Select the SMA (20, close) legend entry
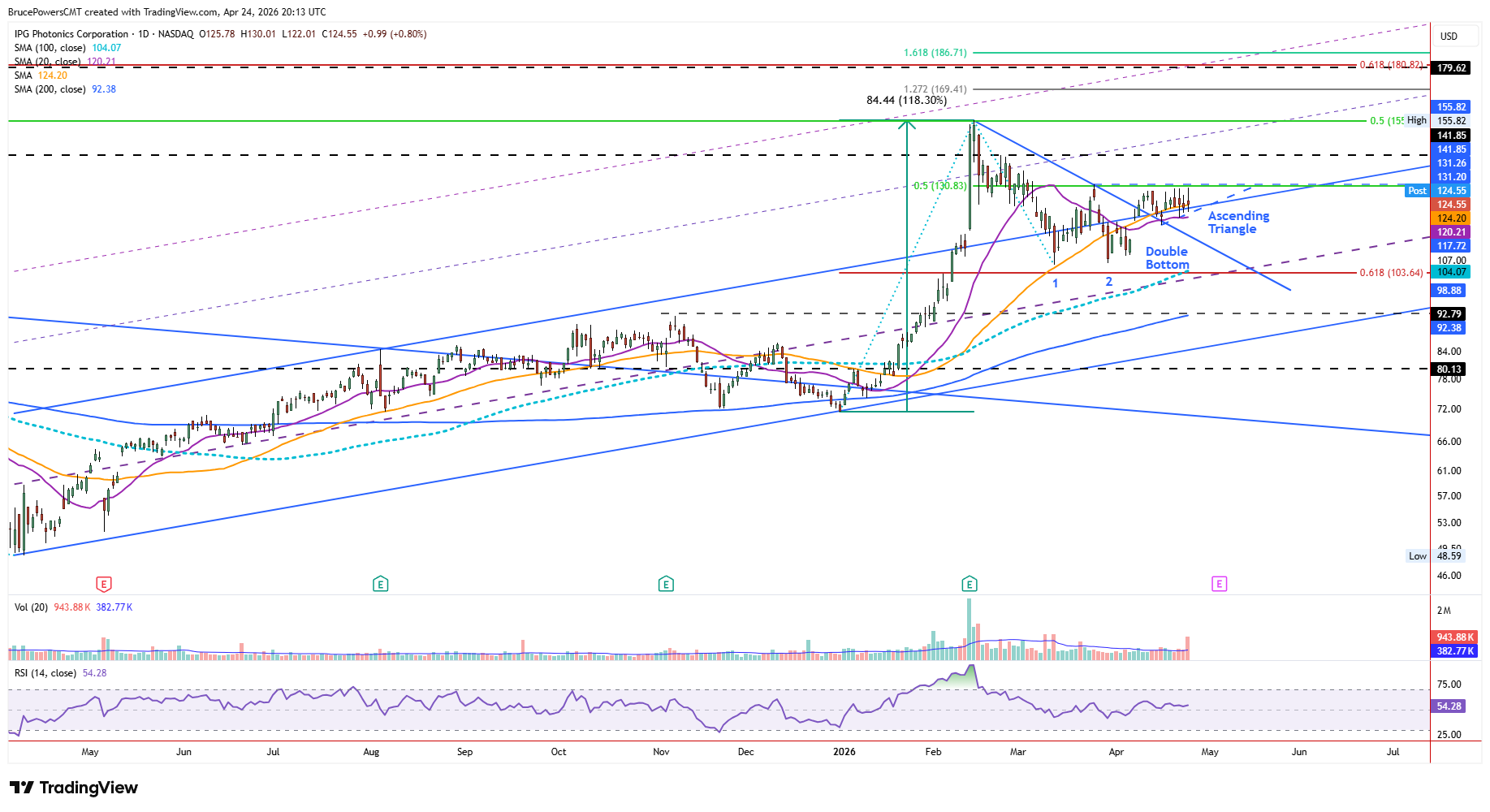 point(65,62)
